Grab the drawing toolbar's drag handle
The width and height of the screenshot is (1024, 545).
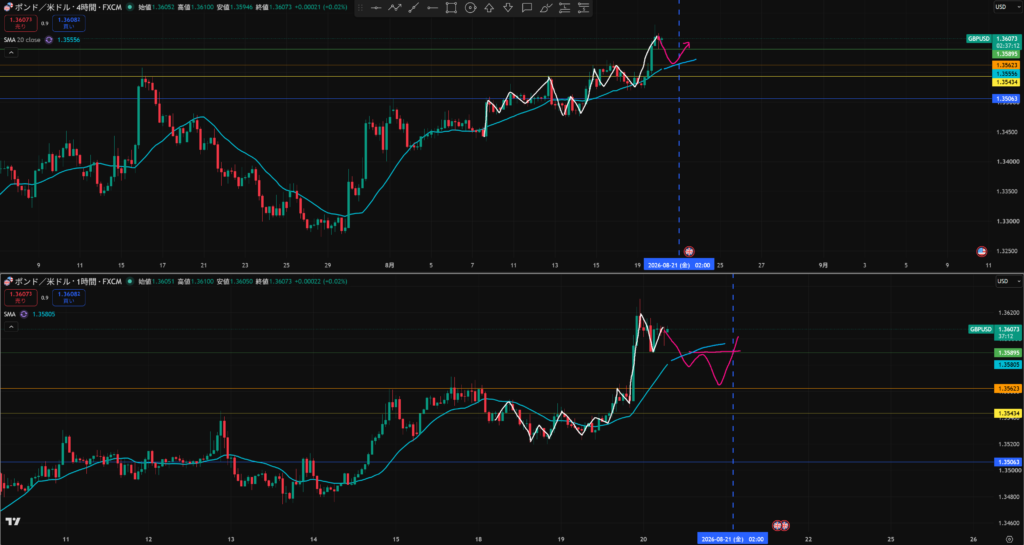(x=360, y=8)
